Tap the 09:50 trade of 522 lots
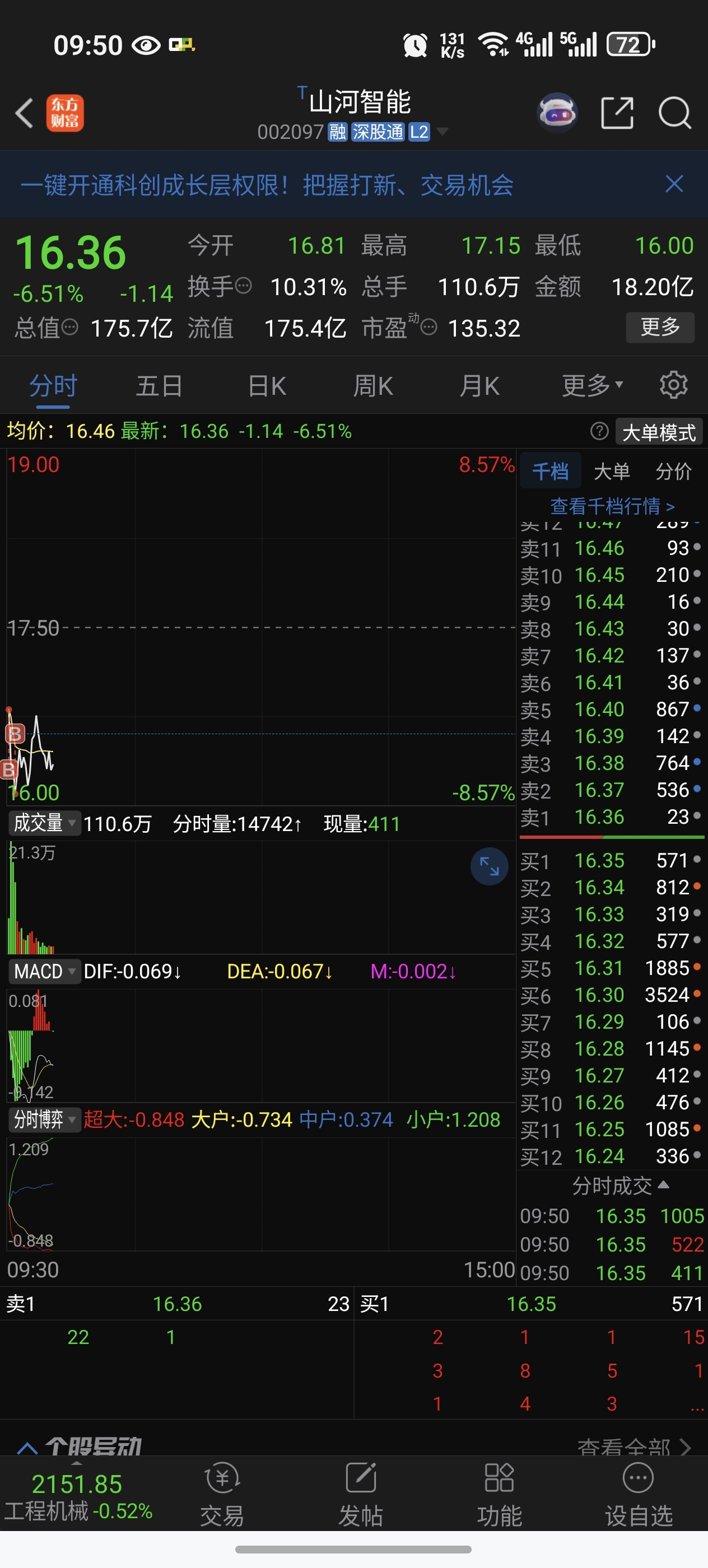The height and width of the screenshot is (1568, 708). (x=612, y=1245)
